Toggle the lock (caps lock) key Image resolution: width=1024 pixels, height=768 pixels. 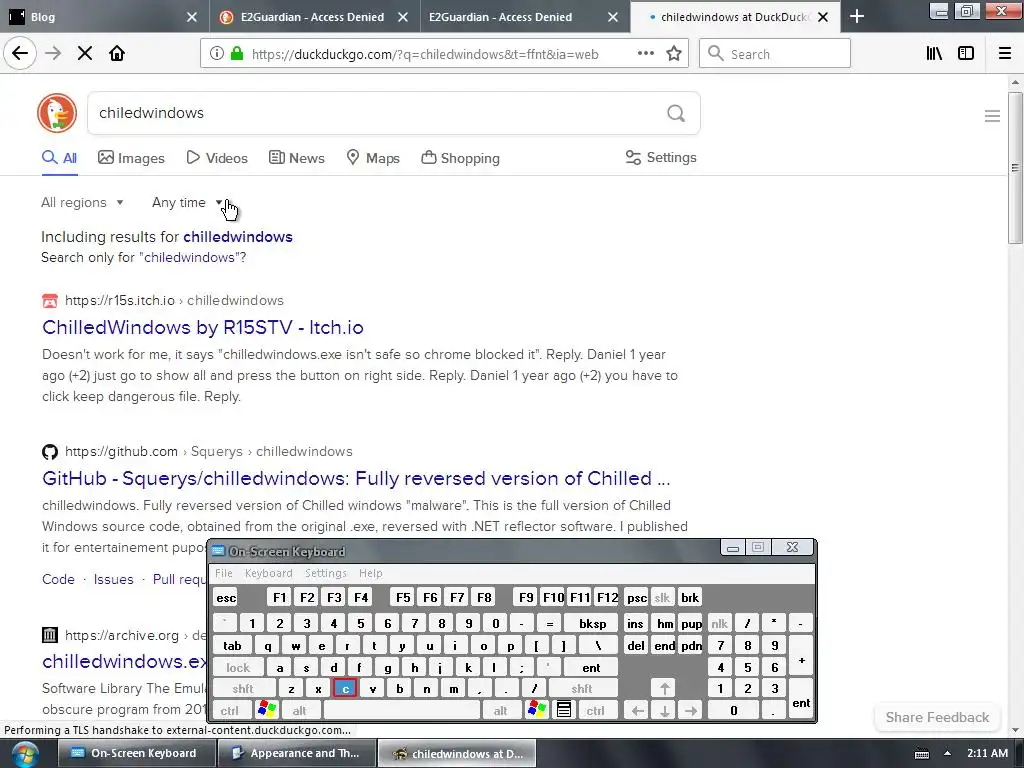click(x=238, y=667)
